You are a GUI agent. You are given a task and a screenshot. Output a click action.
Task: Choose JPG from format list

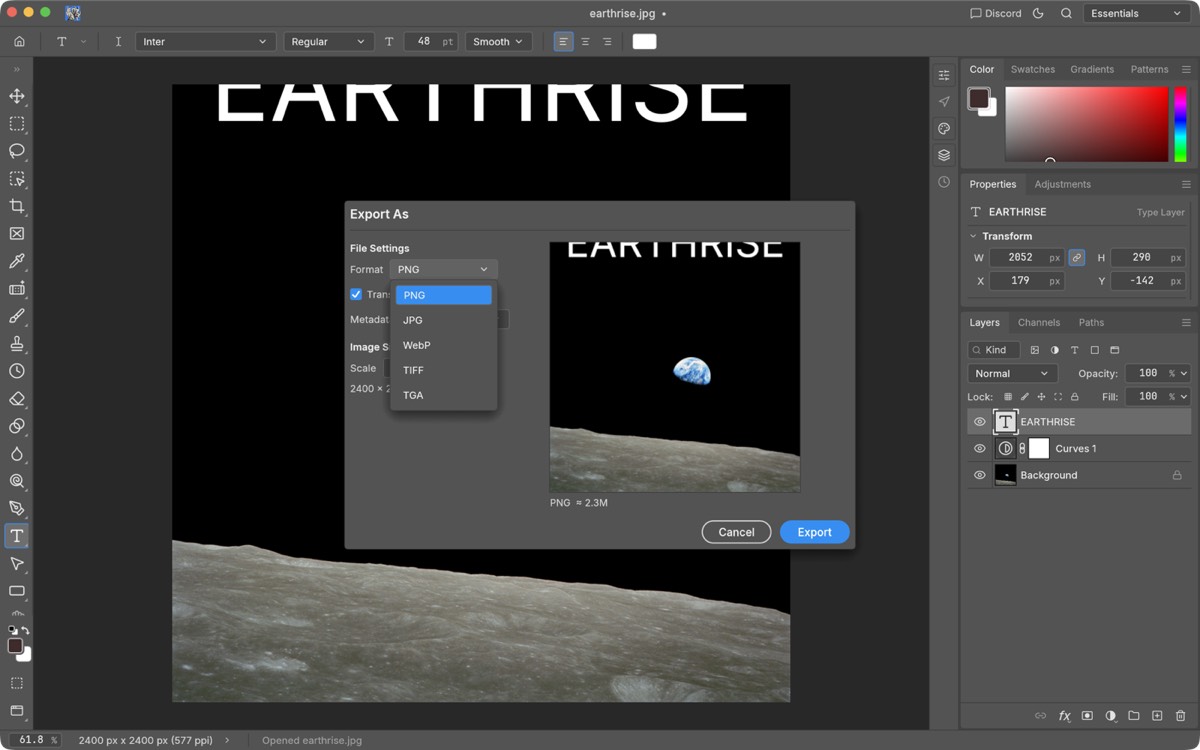tap(444, 320)
